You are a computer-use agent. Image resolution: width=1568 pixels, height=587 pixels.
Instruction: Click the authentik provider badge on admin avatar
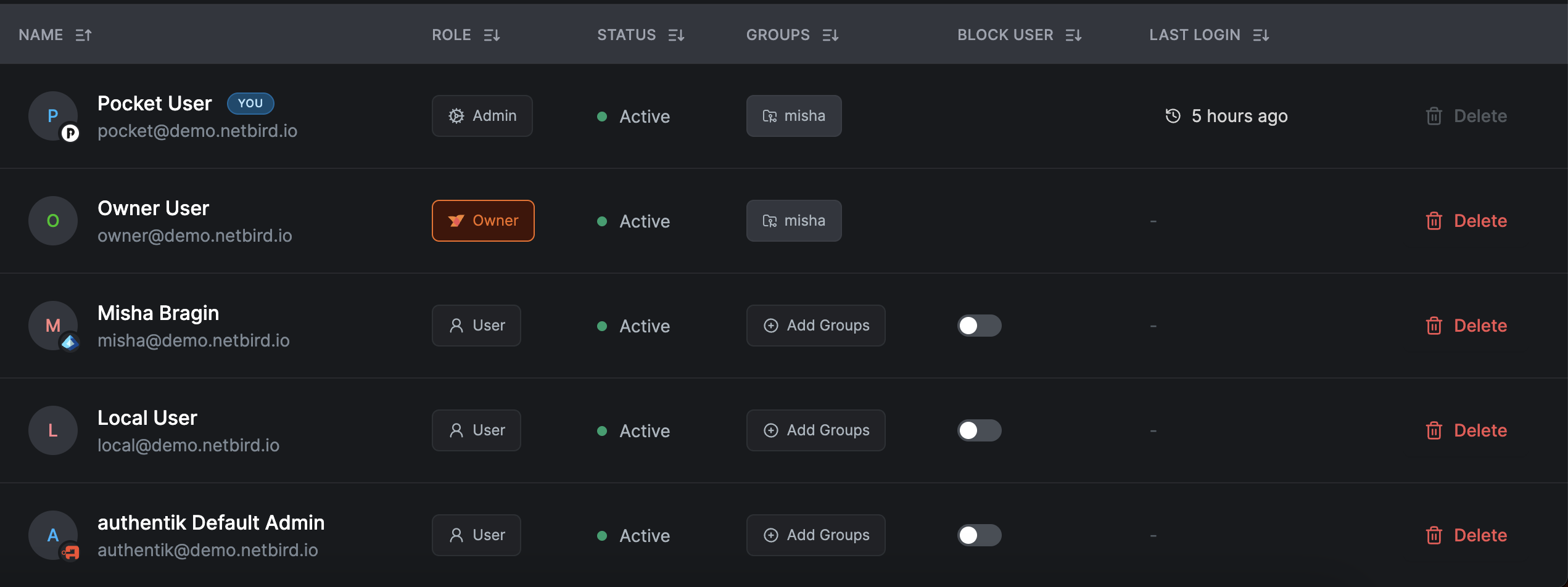pos(70,551)
